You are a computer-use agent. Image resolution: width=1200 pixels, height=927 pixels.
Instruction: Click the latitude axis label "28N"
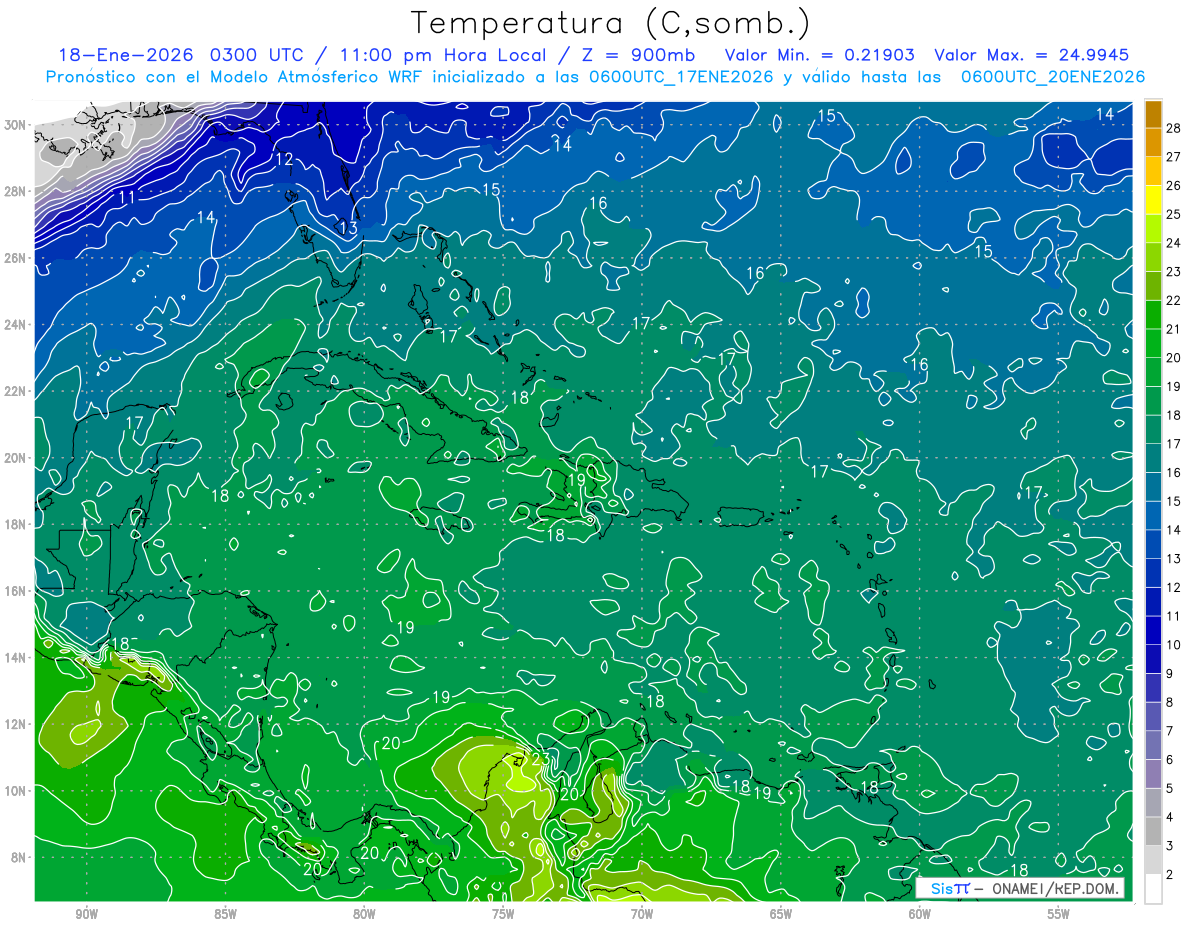(x=15, y=191)
